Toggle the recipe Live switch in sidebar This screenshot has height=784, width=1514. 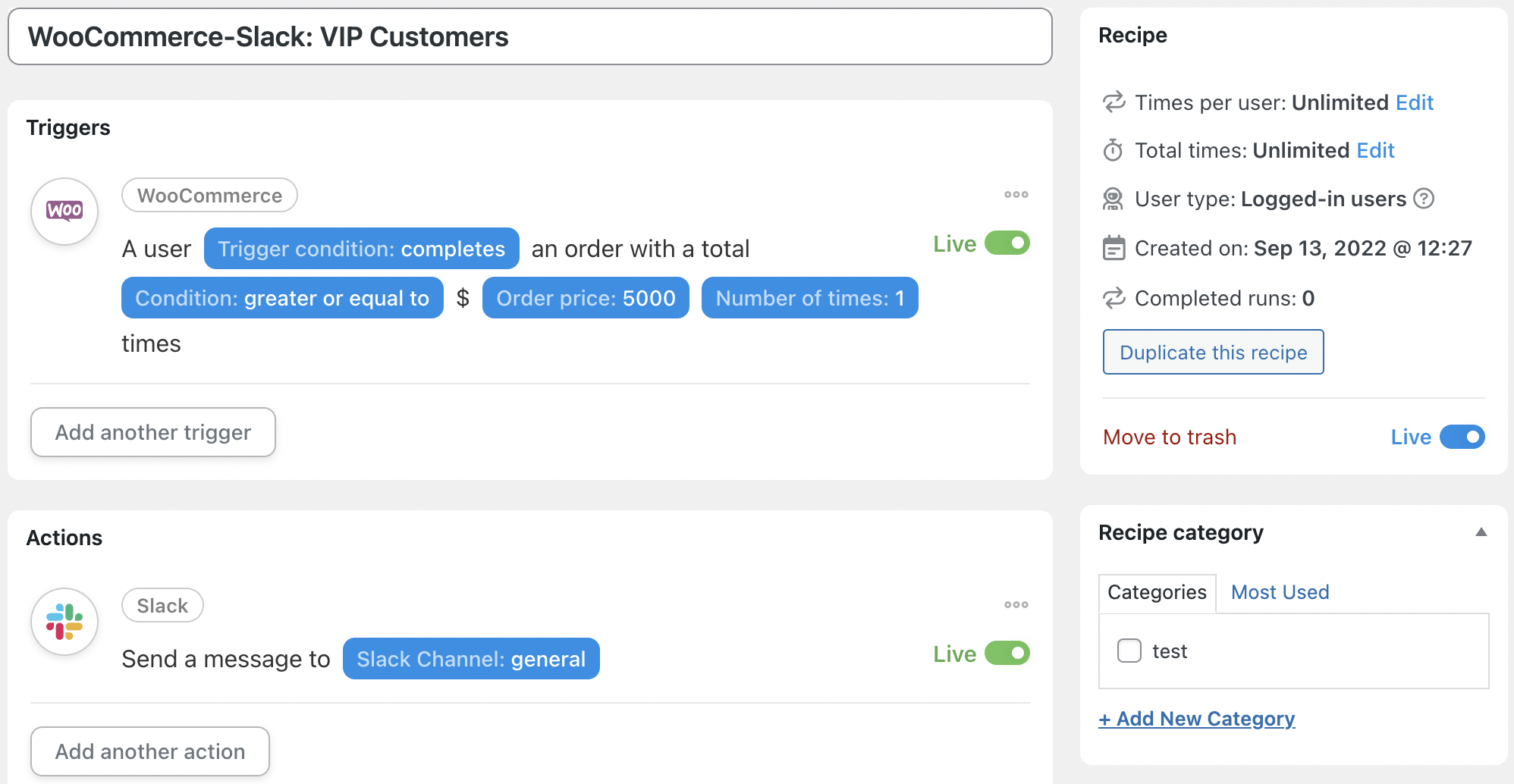click(x=1462, y=437)
